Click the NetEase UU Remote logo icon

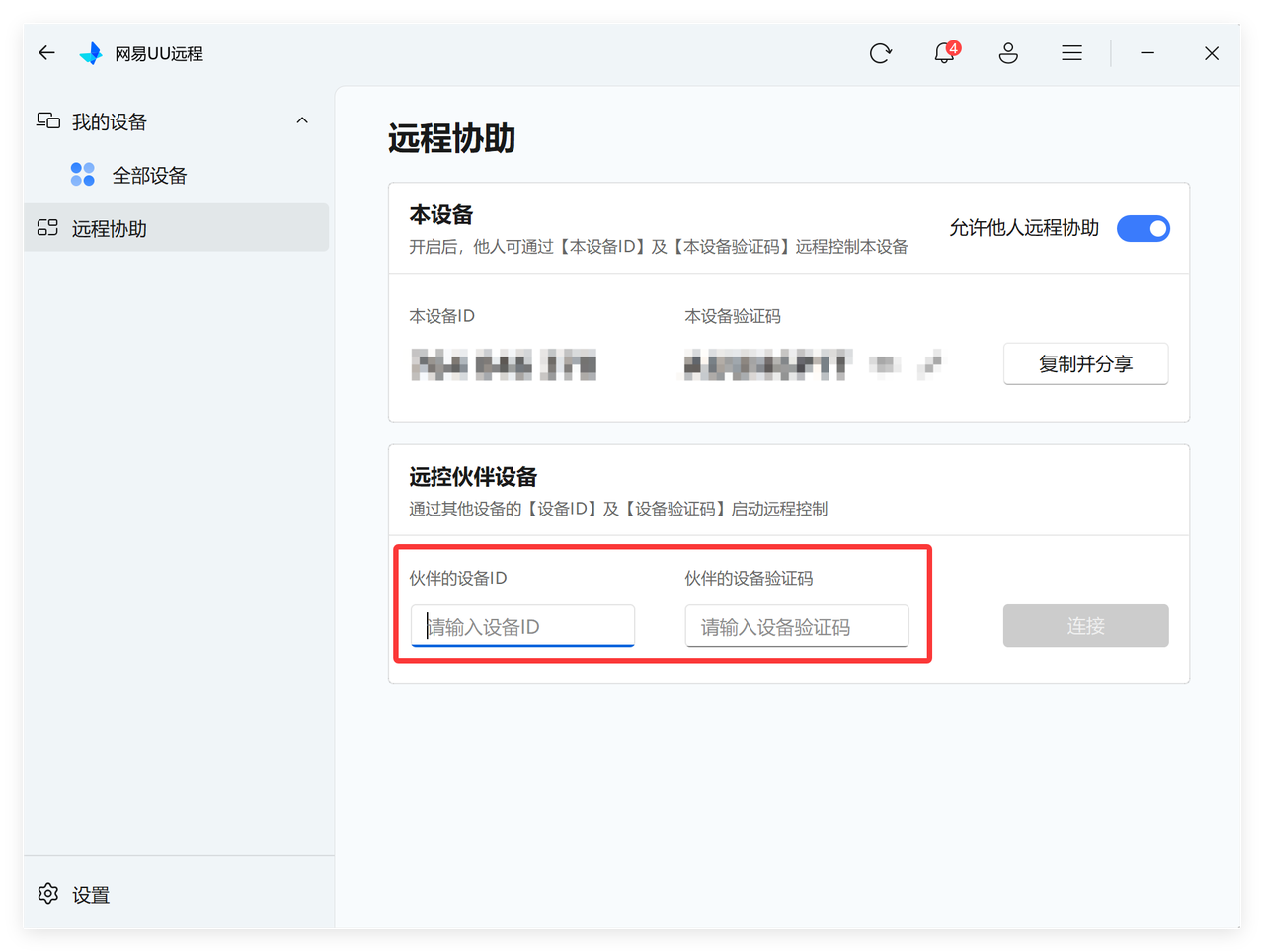(91, 53)
